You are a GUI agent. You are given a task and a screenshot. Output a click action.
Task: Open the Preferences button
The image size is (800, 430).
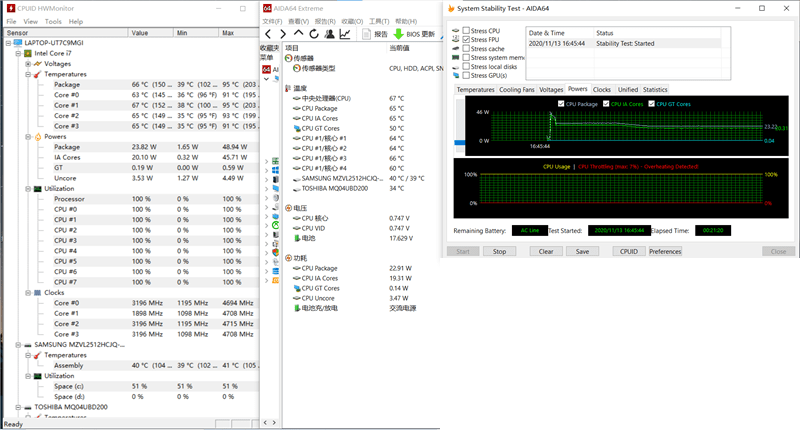tap(665, 251)
